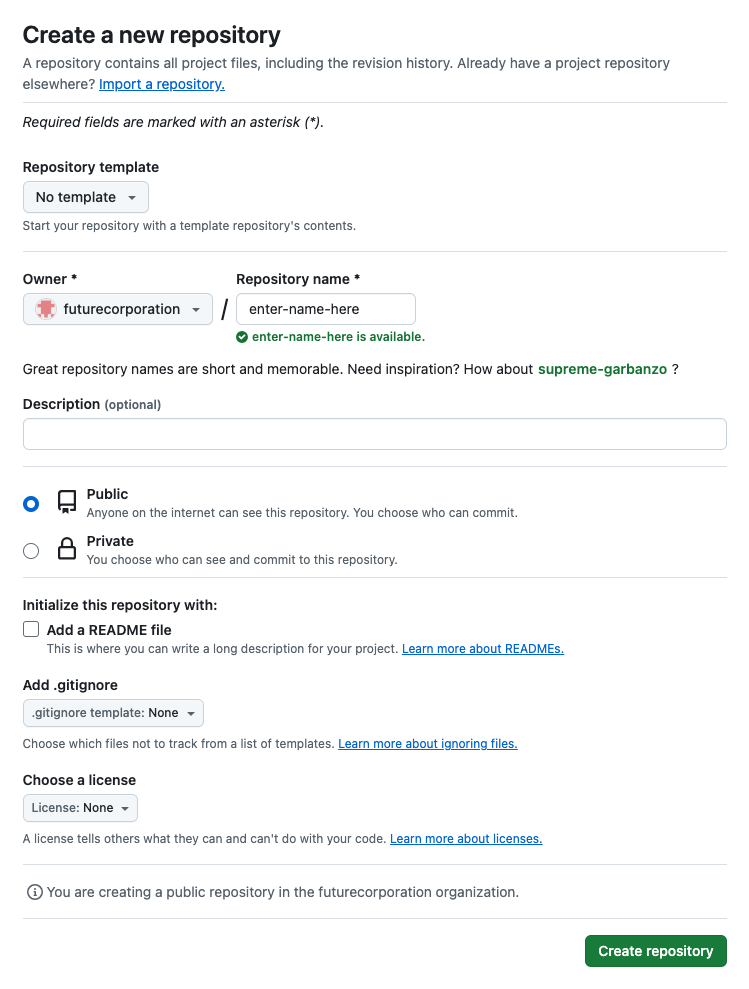Use the suggested name supreme-garbanzo

[602, 369]
